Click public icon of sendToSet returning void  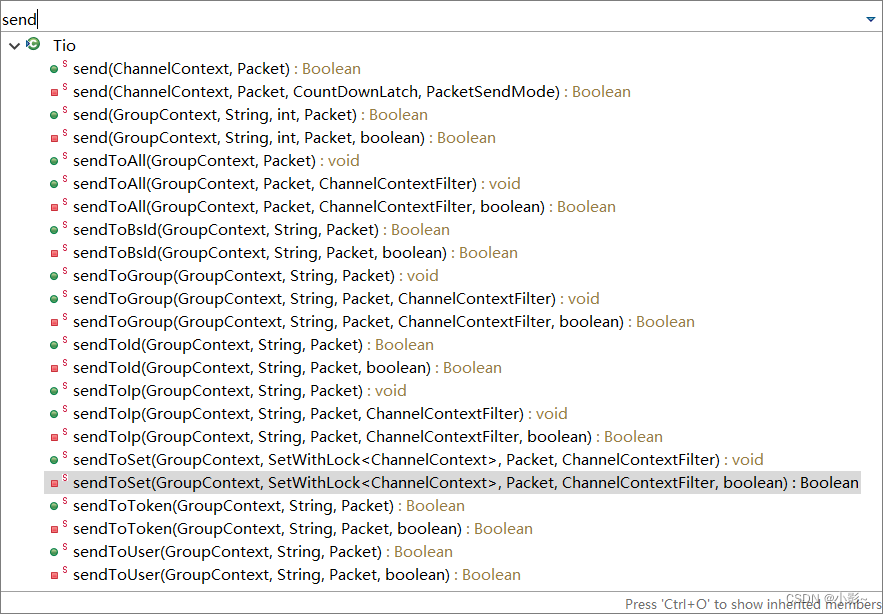coord(54,460)
